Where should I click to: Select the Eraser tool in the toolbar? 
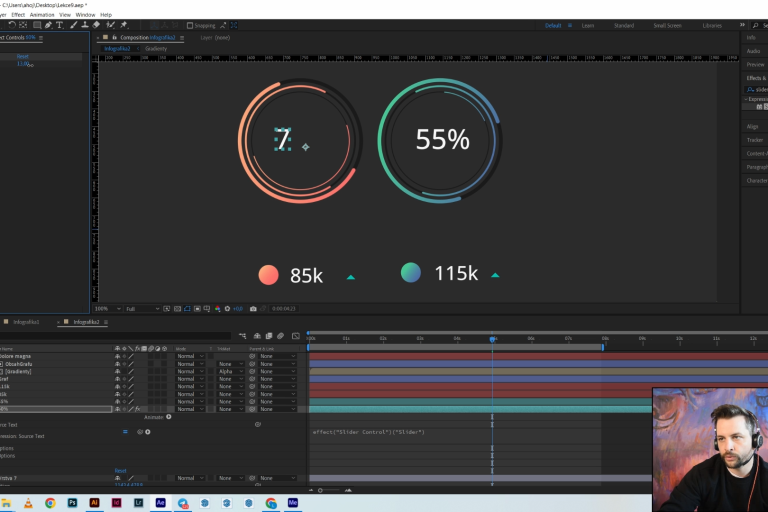click(96, 25)
